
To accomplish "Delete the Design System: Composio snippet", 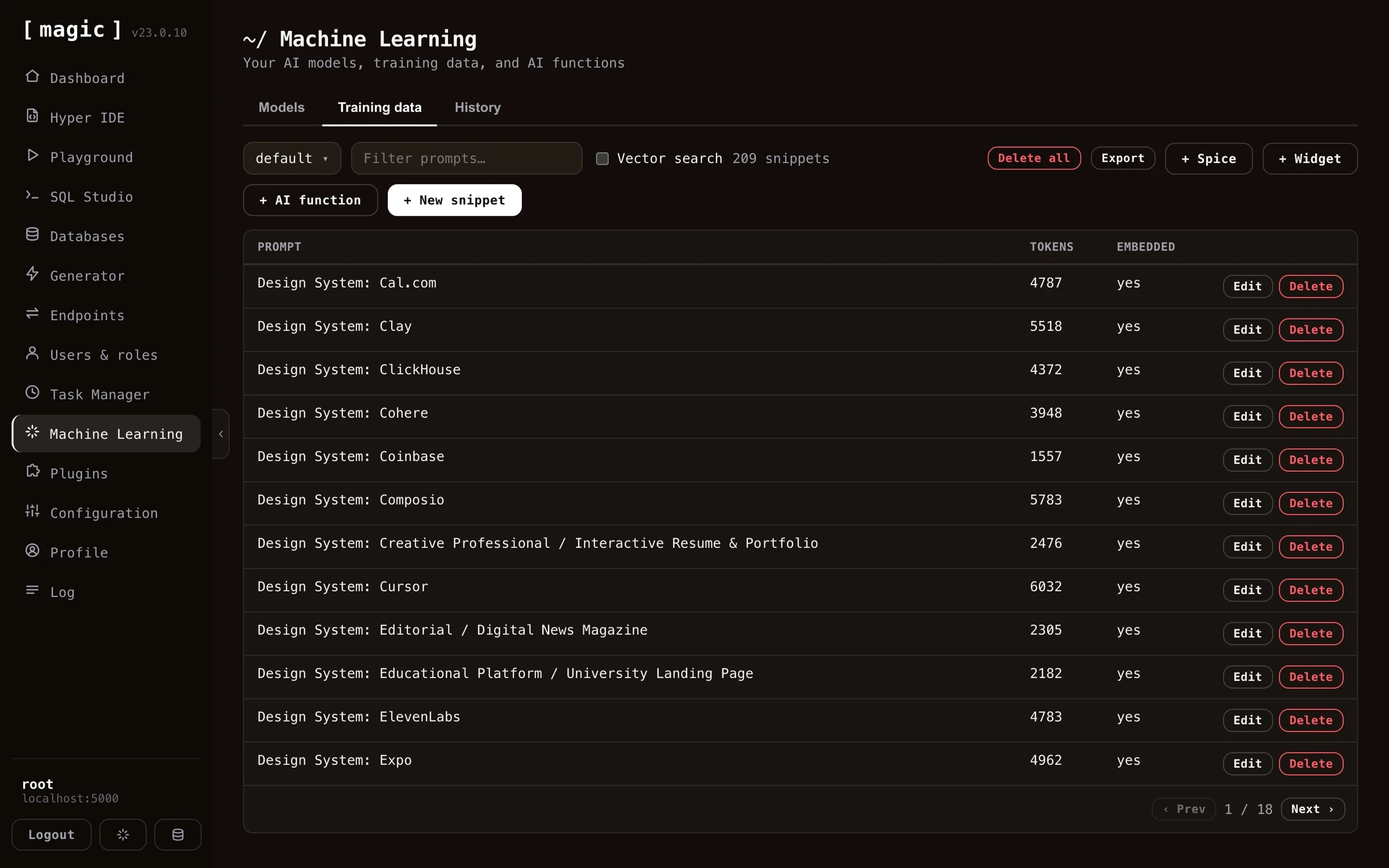I will [1311, 503].
